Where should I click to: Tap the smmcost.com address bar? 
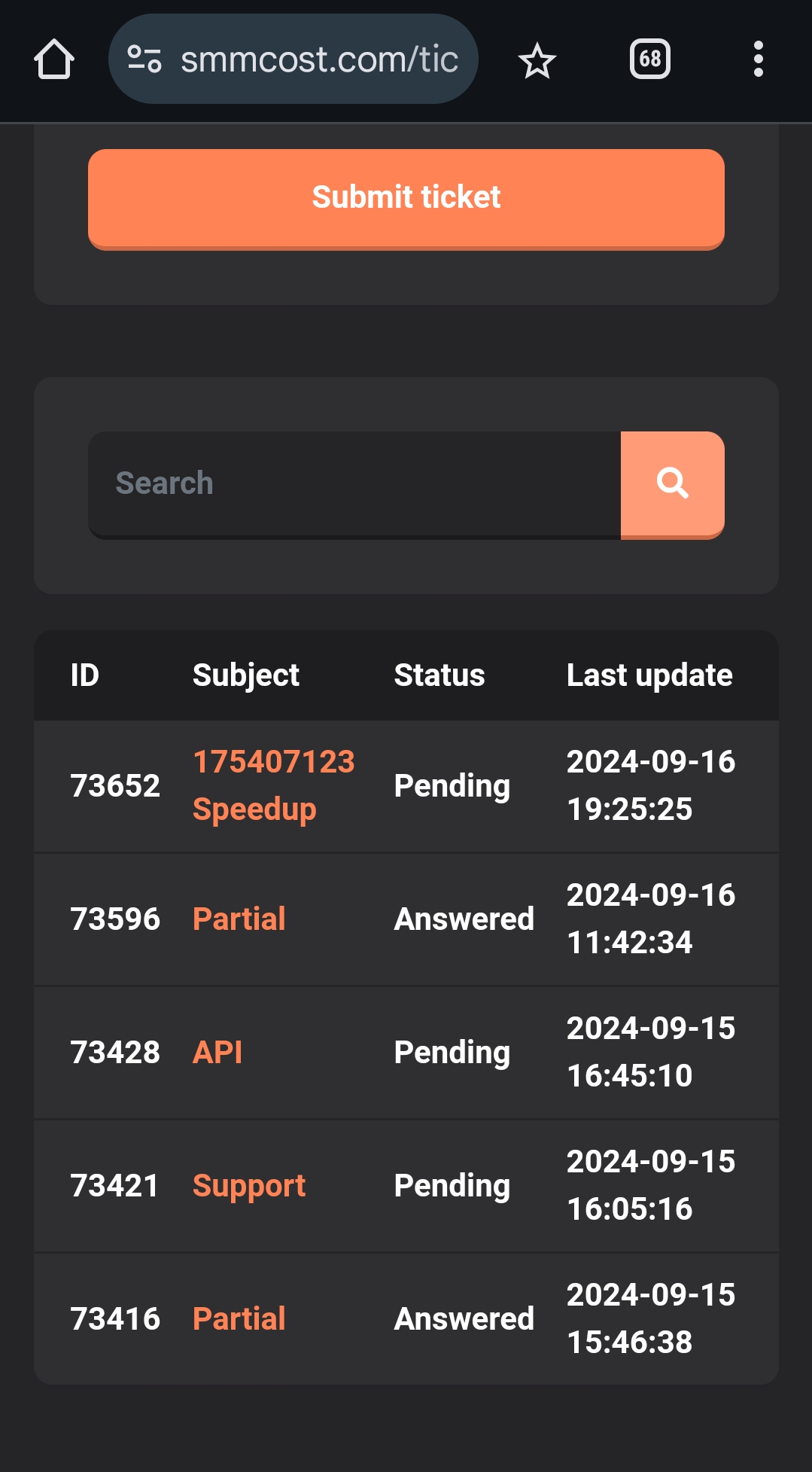[x=293, y=59]
